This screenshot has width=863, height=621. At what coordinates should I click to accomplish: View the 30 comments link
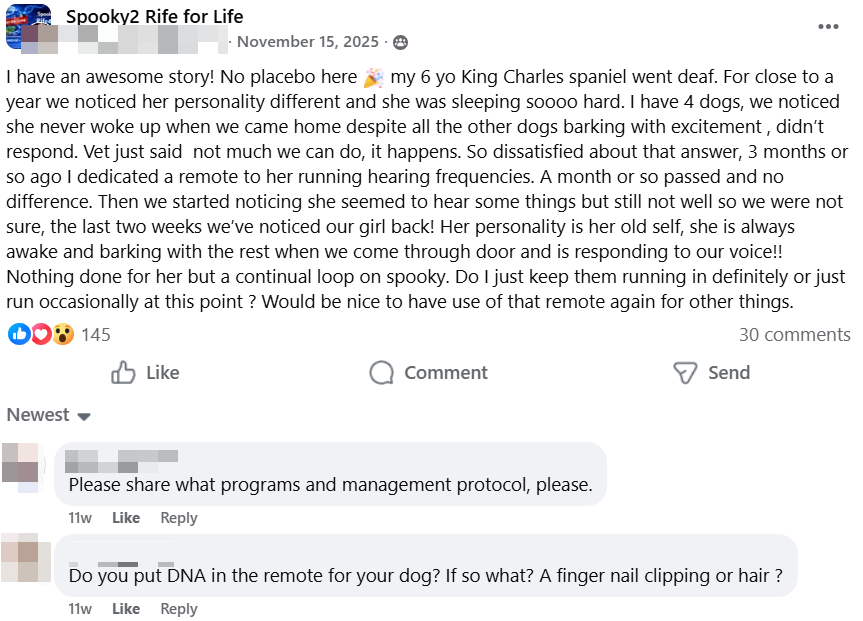click(x=794, y=335)
